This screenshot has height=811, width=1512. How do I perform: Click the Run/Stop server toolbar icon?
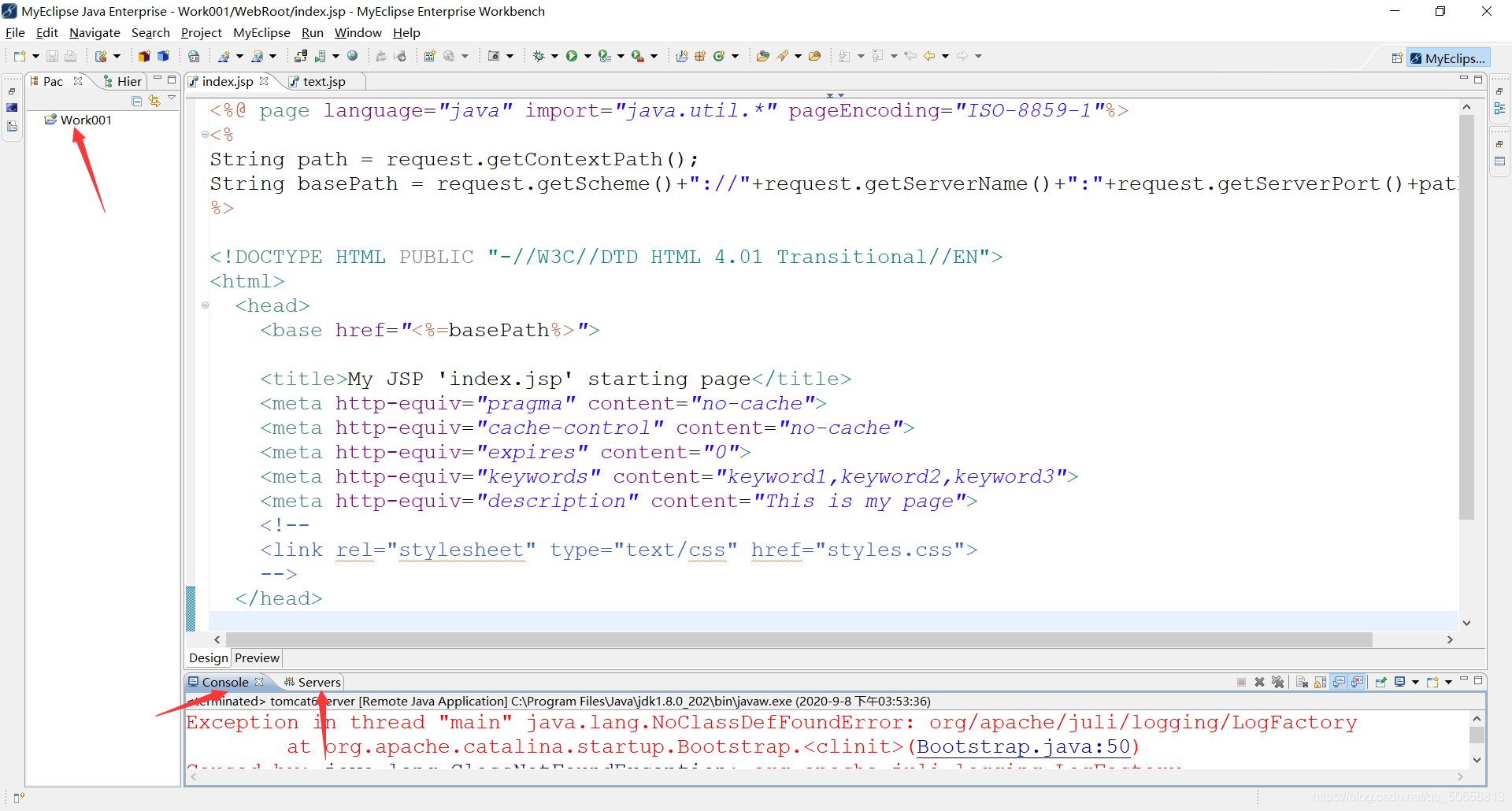pyautogui.click(x=320, y=56)
